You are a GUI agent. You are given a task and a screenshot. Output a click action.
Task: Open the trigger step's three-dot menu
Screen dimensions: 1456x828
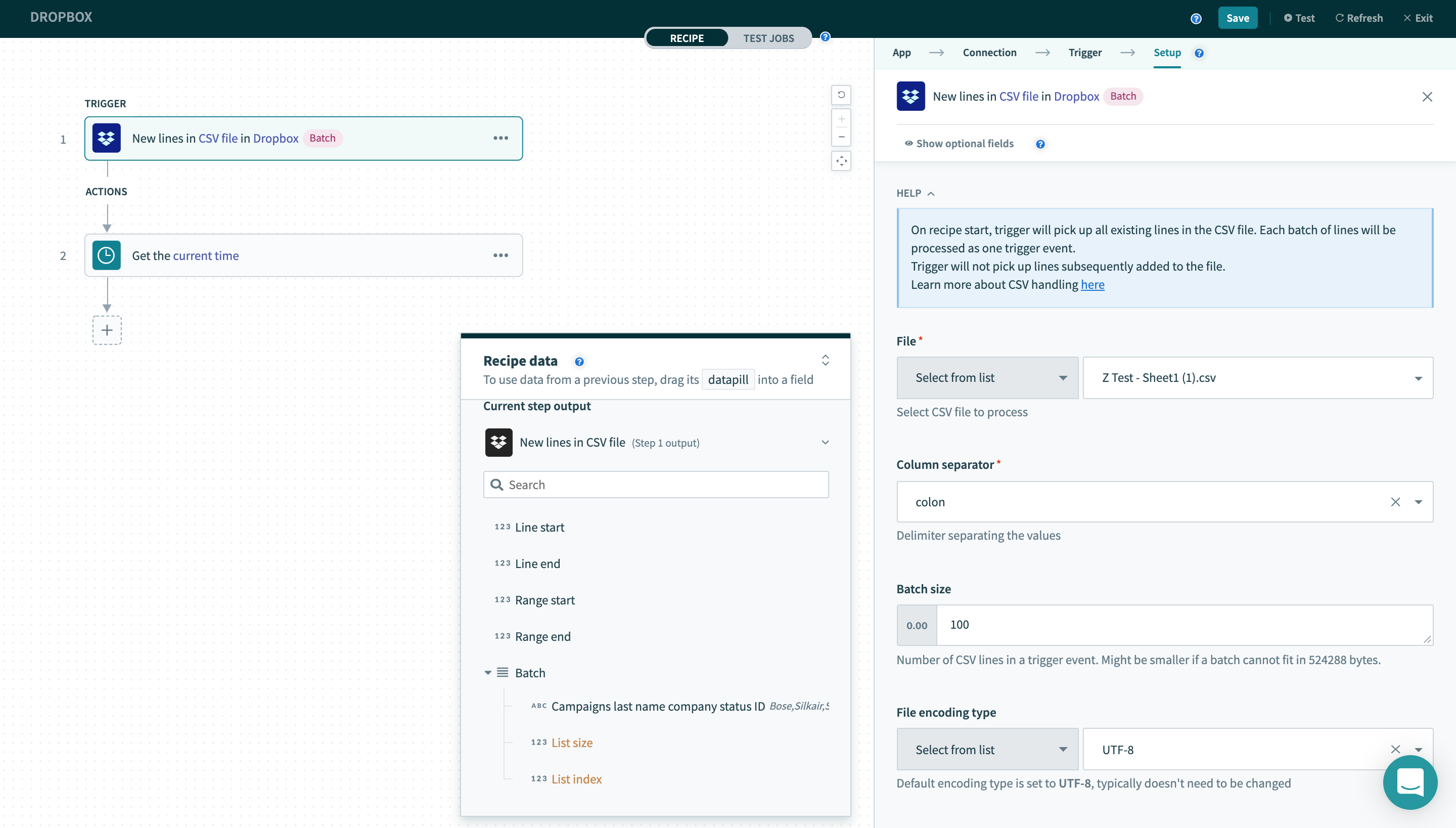500,138
